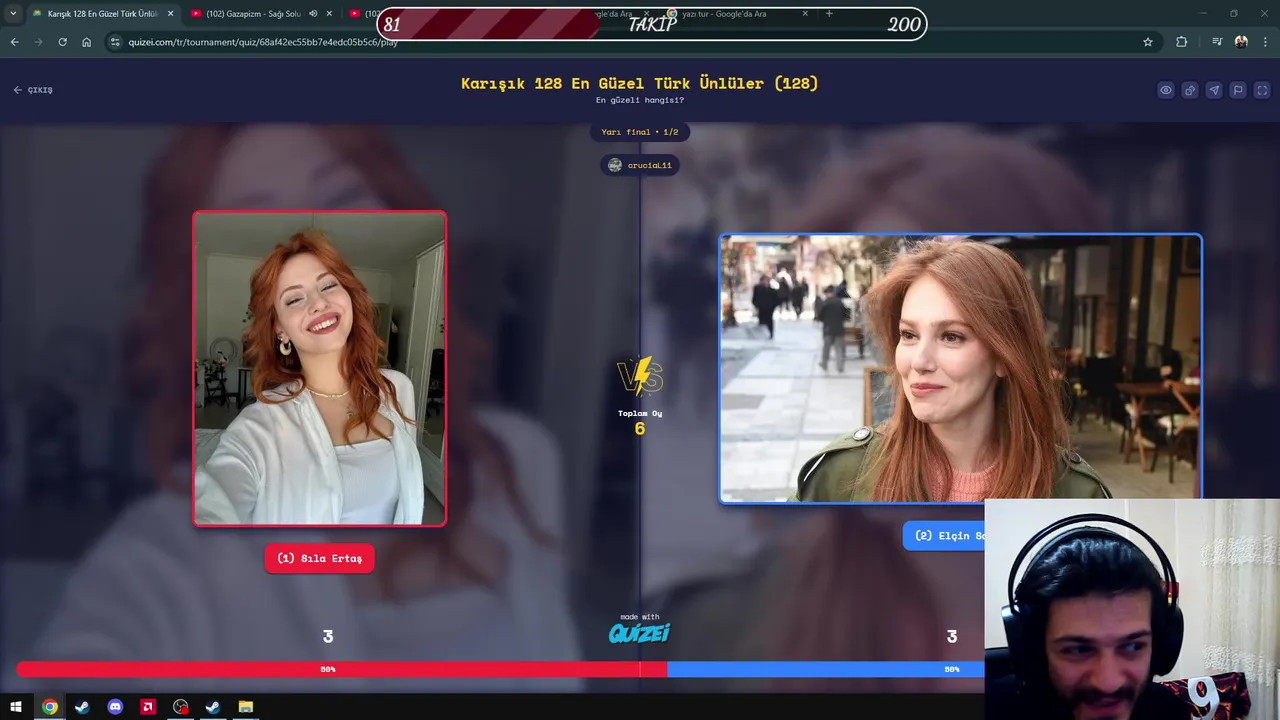Vote for (1) Sıla Ertaş button

point(320,558)
